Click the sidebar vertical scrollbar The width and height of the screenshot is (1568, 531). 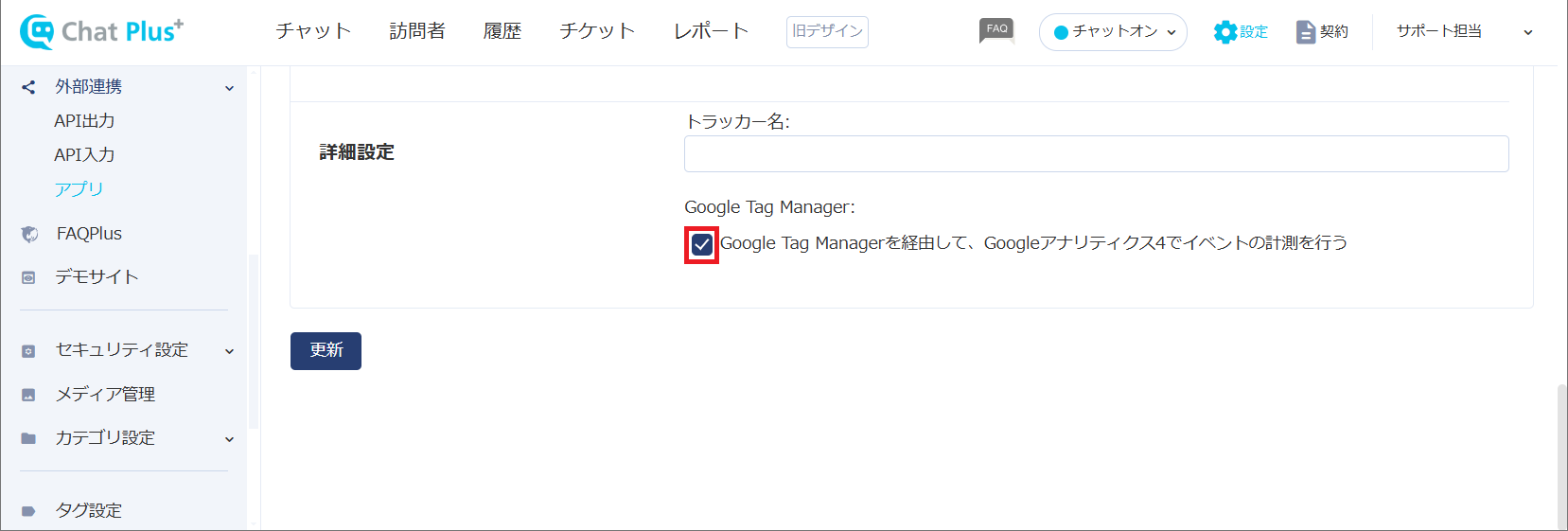(253, 341)
